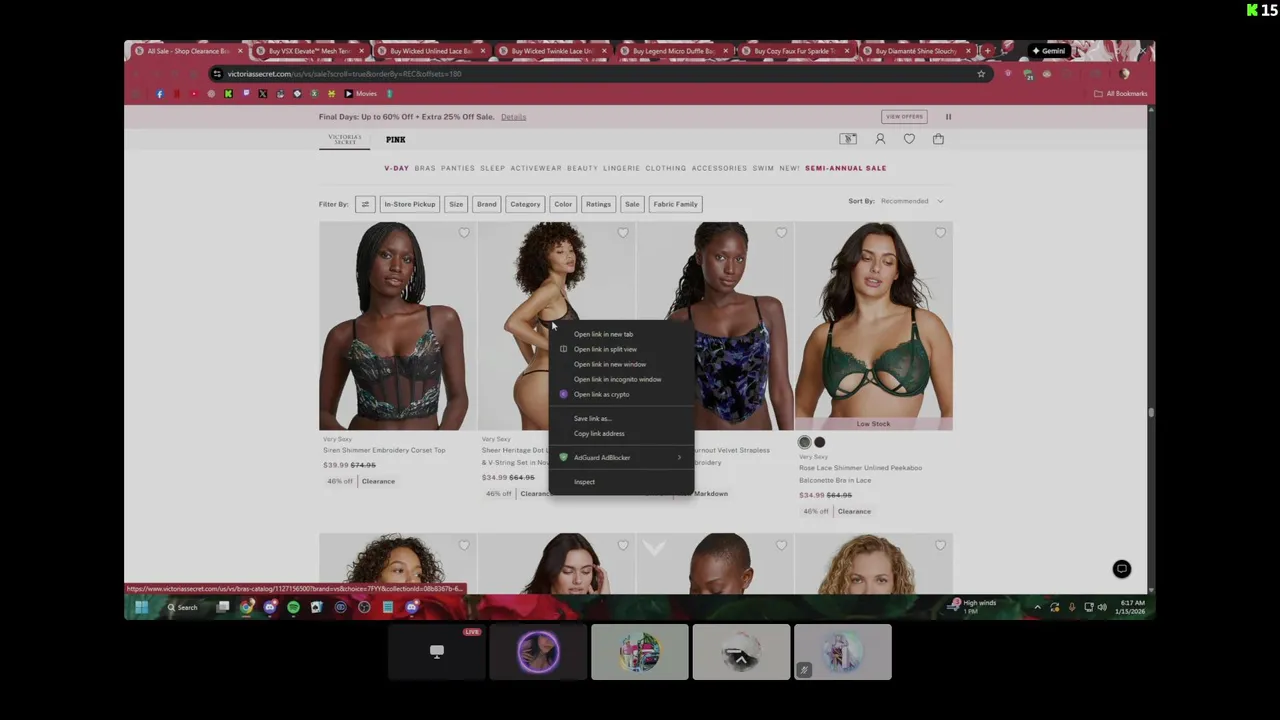Open the Sort By Recommended dropdown
This screenshot has height=720, width=1280.
coord(911,201)
